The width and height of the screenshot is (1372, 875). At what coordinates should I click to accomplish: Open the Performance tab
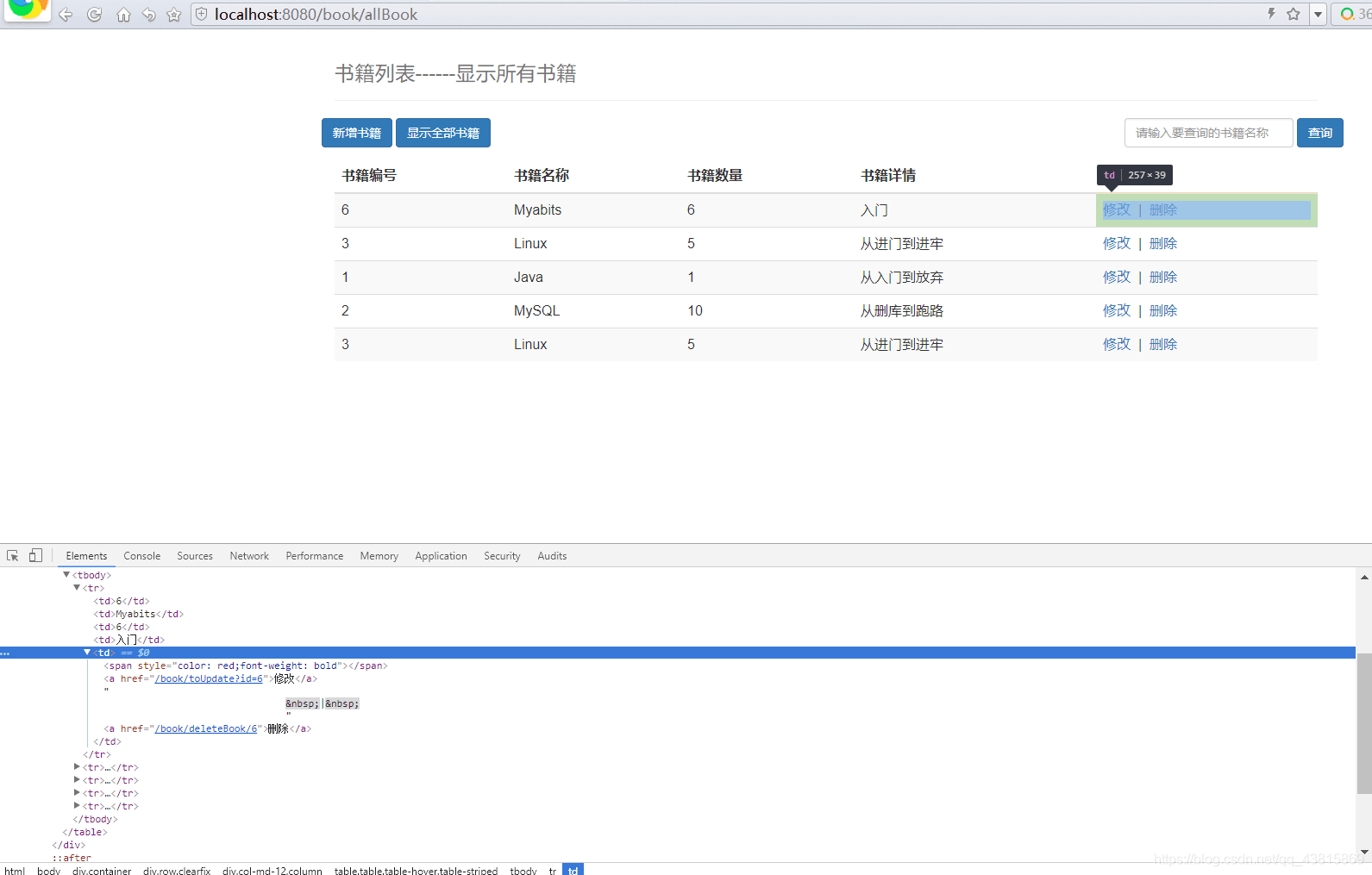coord(315,556)
